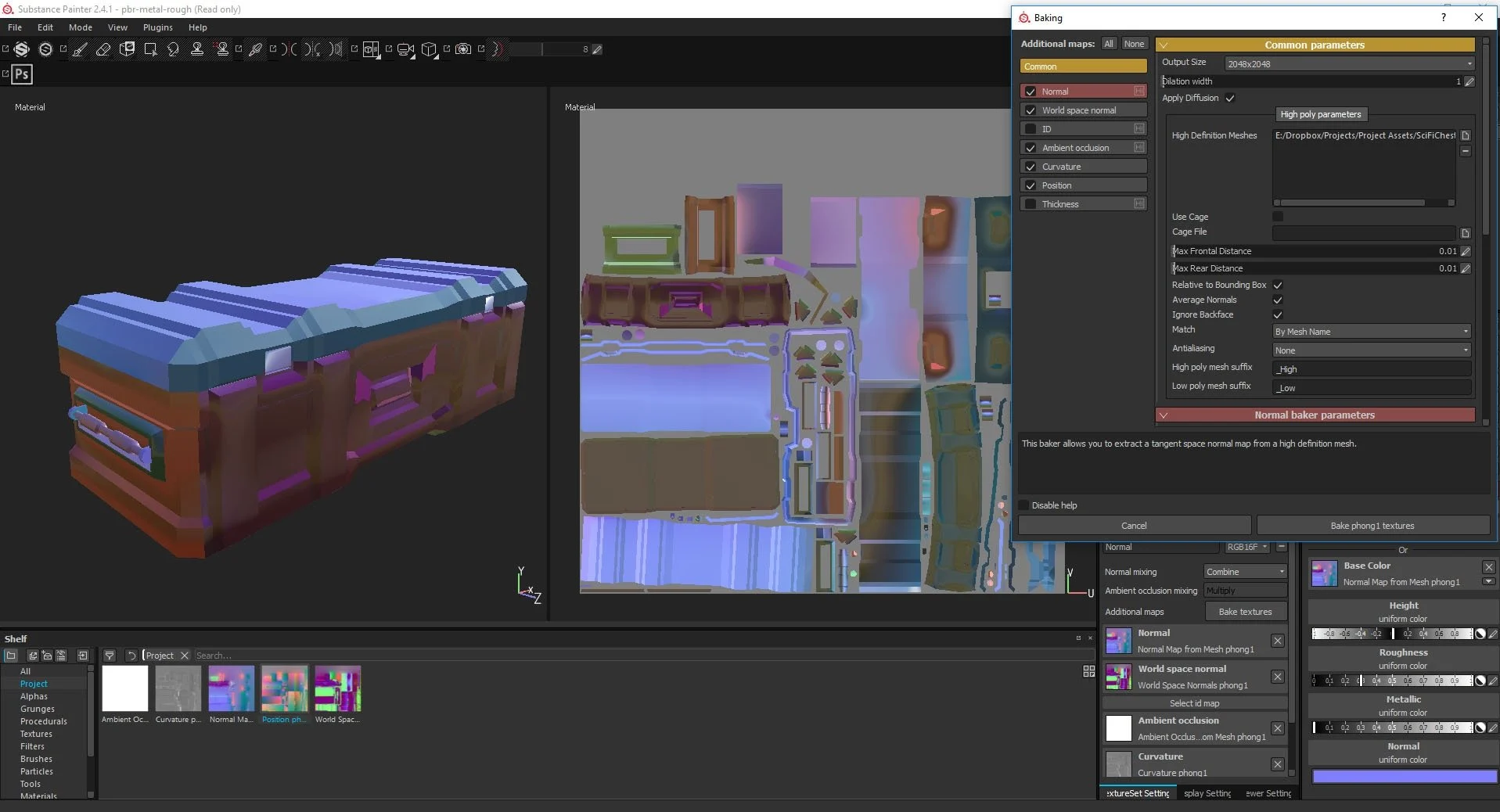Click the Substance Source round icon
The image size is (1500, 812).
click(45, 49)
